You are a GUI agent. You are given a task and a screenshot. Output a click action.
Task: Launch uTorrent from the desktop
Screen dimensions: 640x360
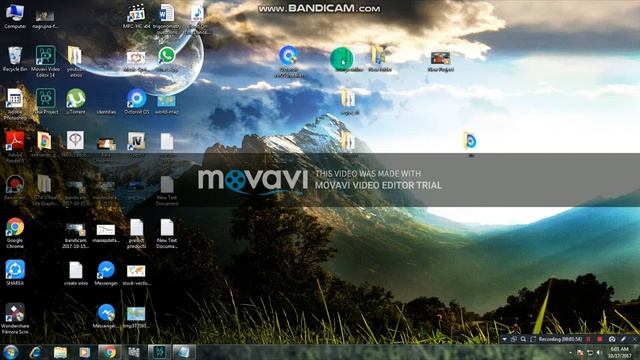(x=76, y=101)
